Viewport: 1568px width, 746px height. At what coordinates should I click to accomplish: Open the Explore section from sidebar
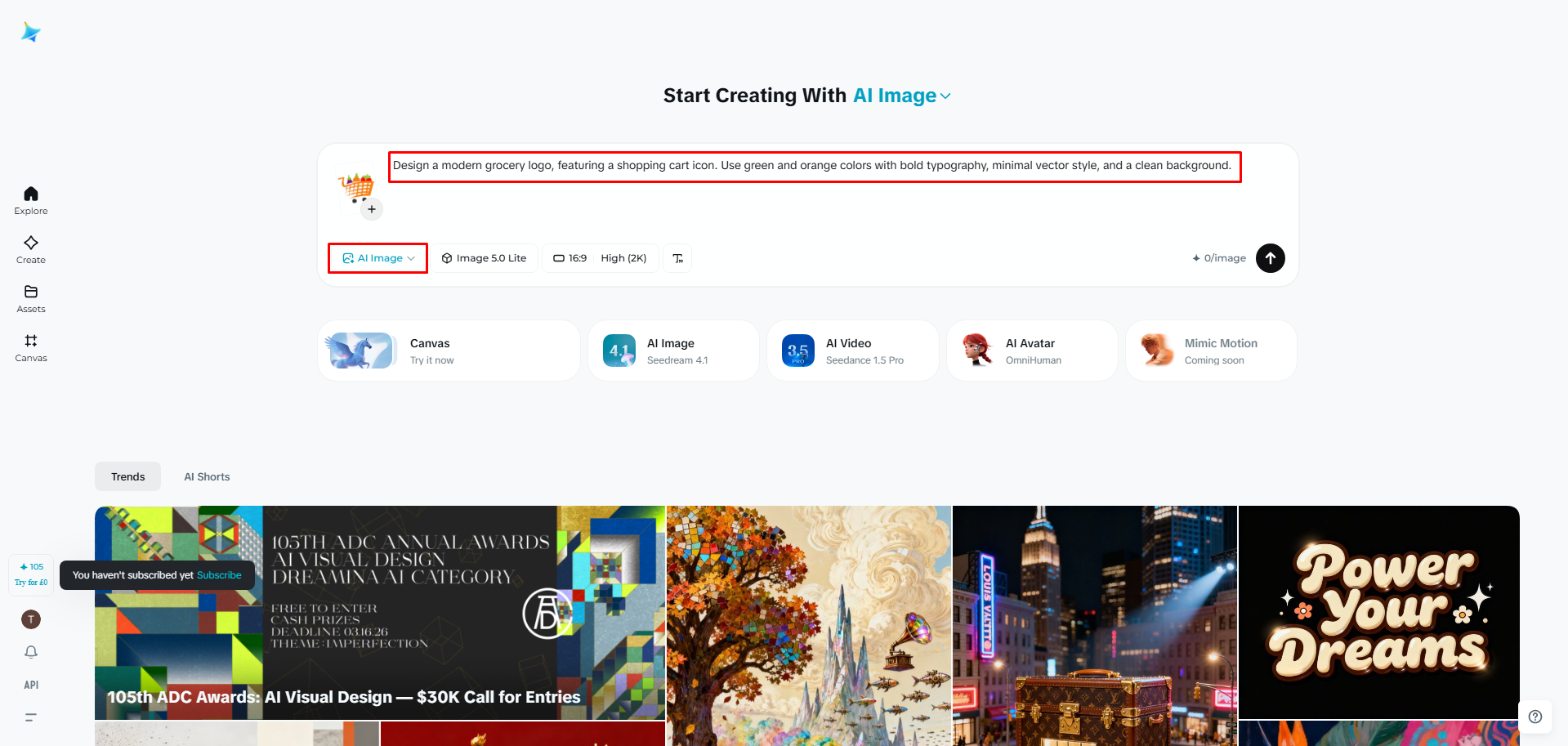(x=30, y=199)
